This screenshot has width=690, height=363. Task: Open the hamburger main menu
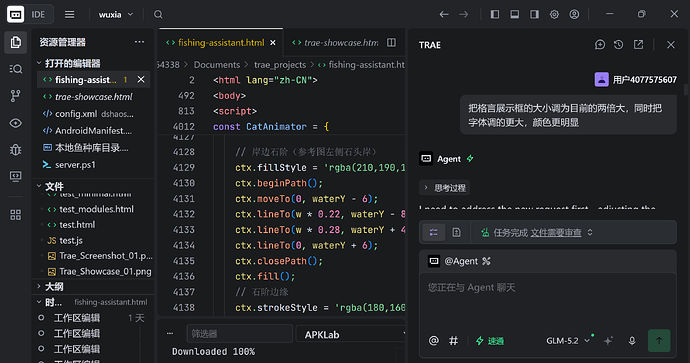(70, 15)
